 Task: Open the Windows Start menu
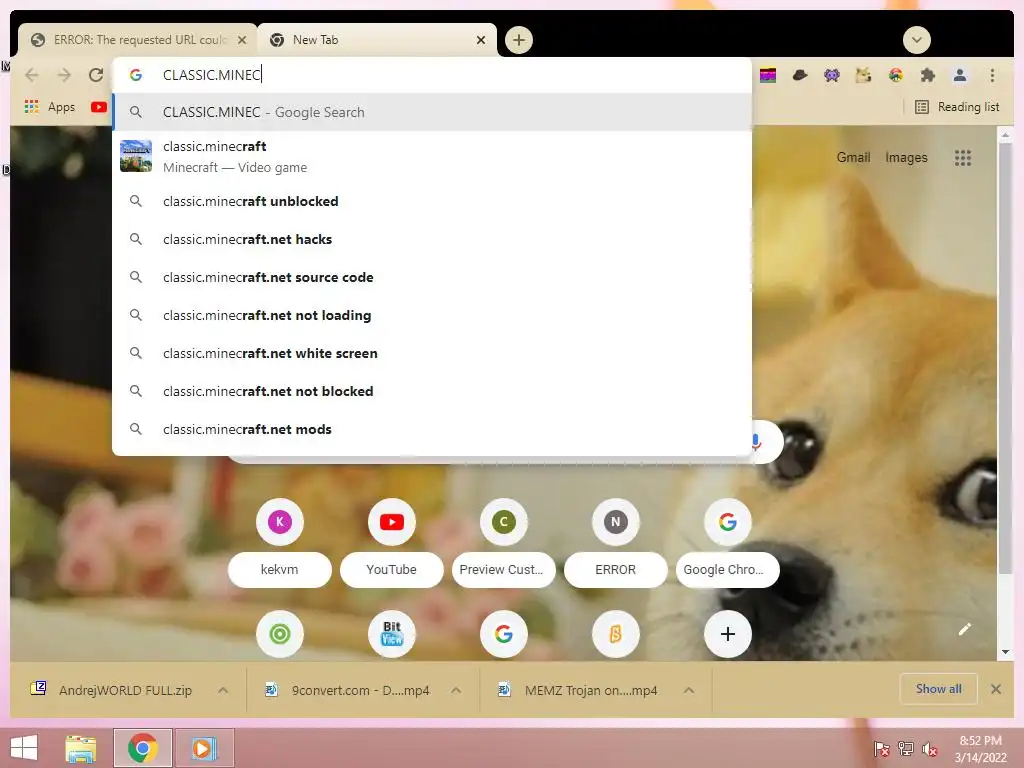coord(24,748)
